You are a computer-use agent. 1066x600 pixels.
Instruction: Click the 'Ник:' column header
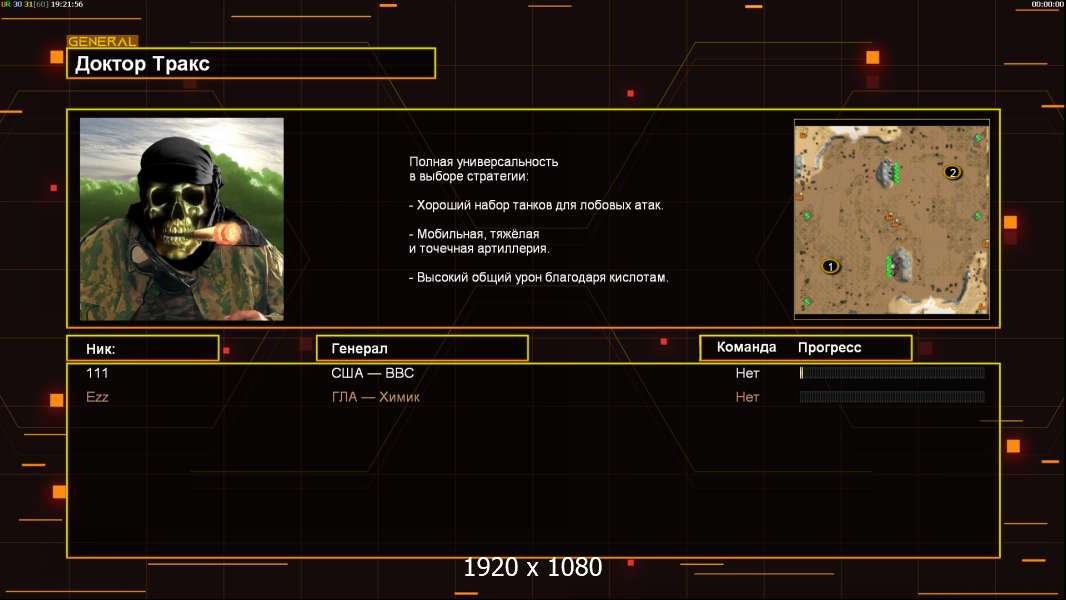[x=143, y=349]
